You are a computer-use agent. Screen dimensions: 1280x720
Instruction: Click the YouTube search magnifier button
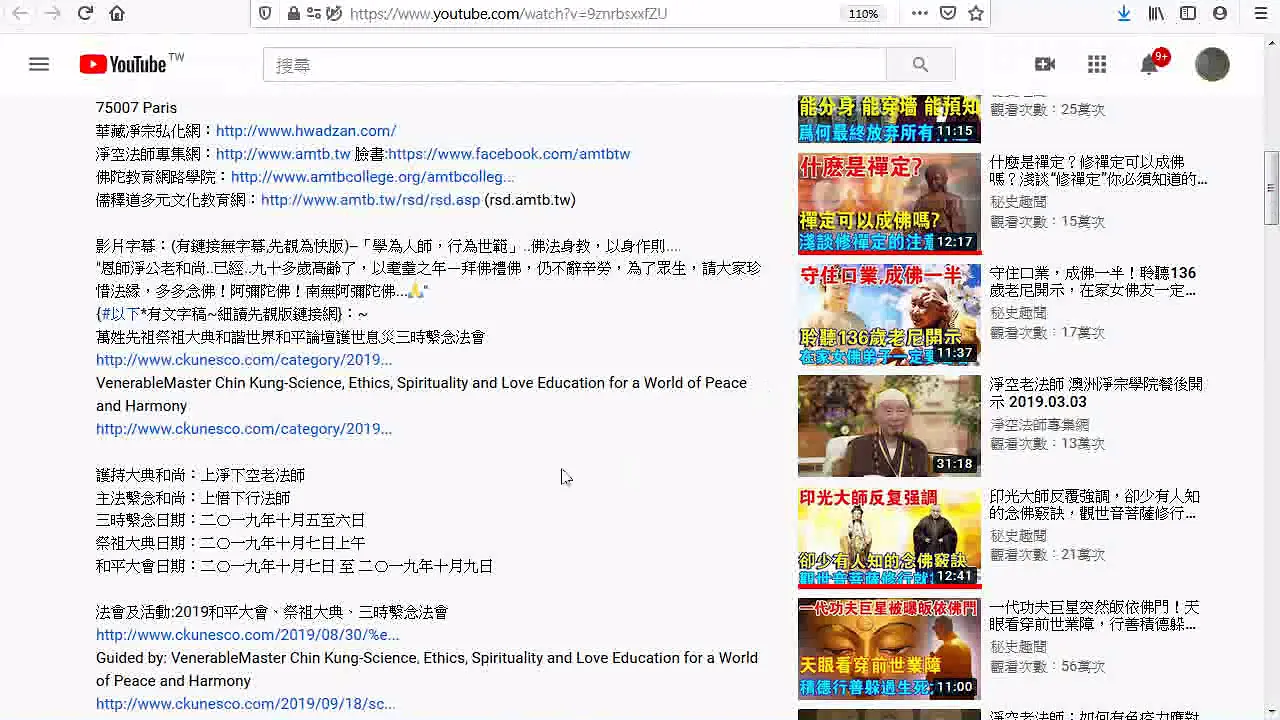coord(920,65)
